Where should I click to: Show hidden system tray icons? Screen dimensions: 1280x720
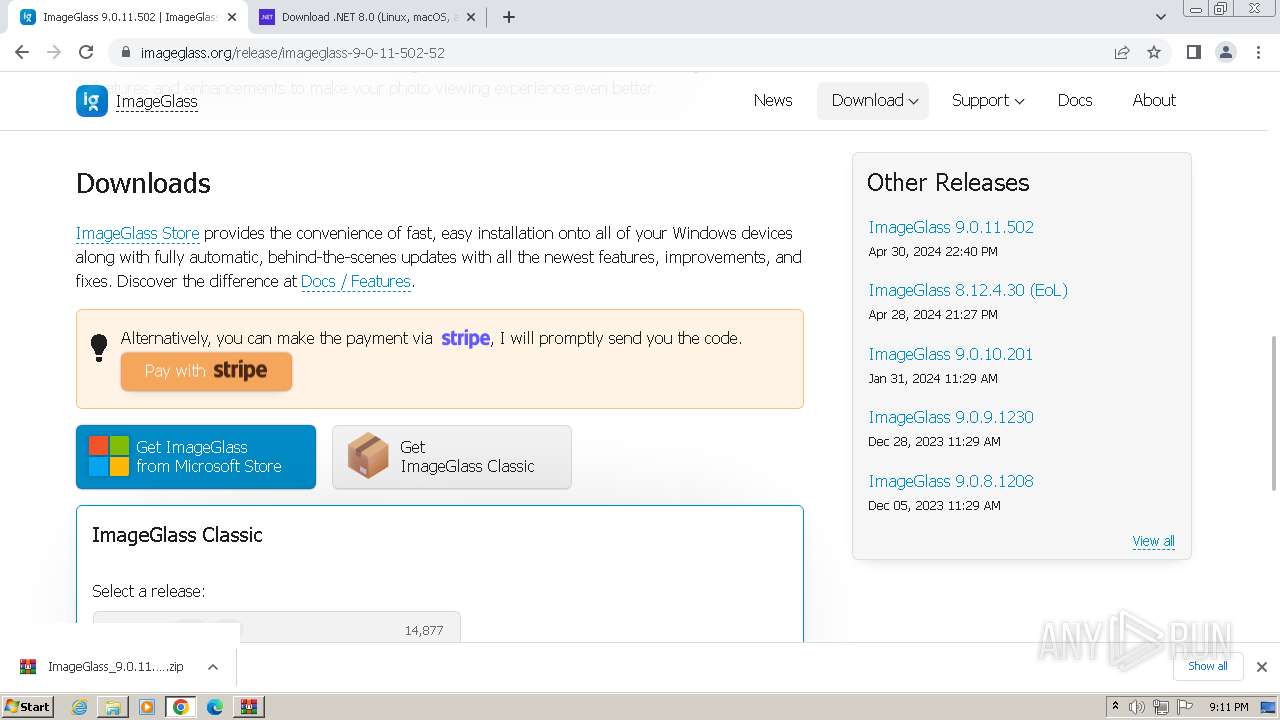coord(1115,707)
